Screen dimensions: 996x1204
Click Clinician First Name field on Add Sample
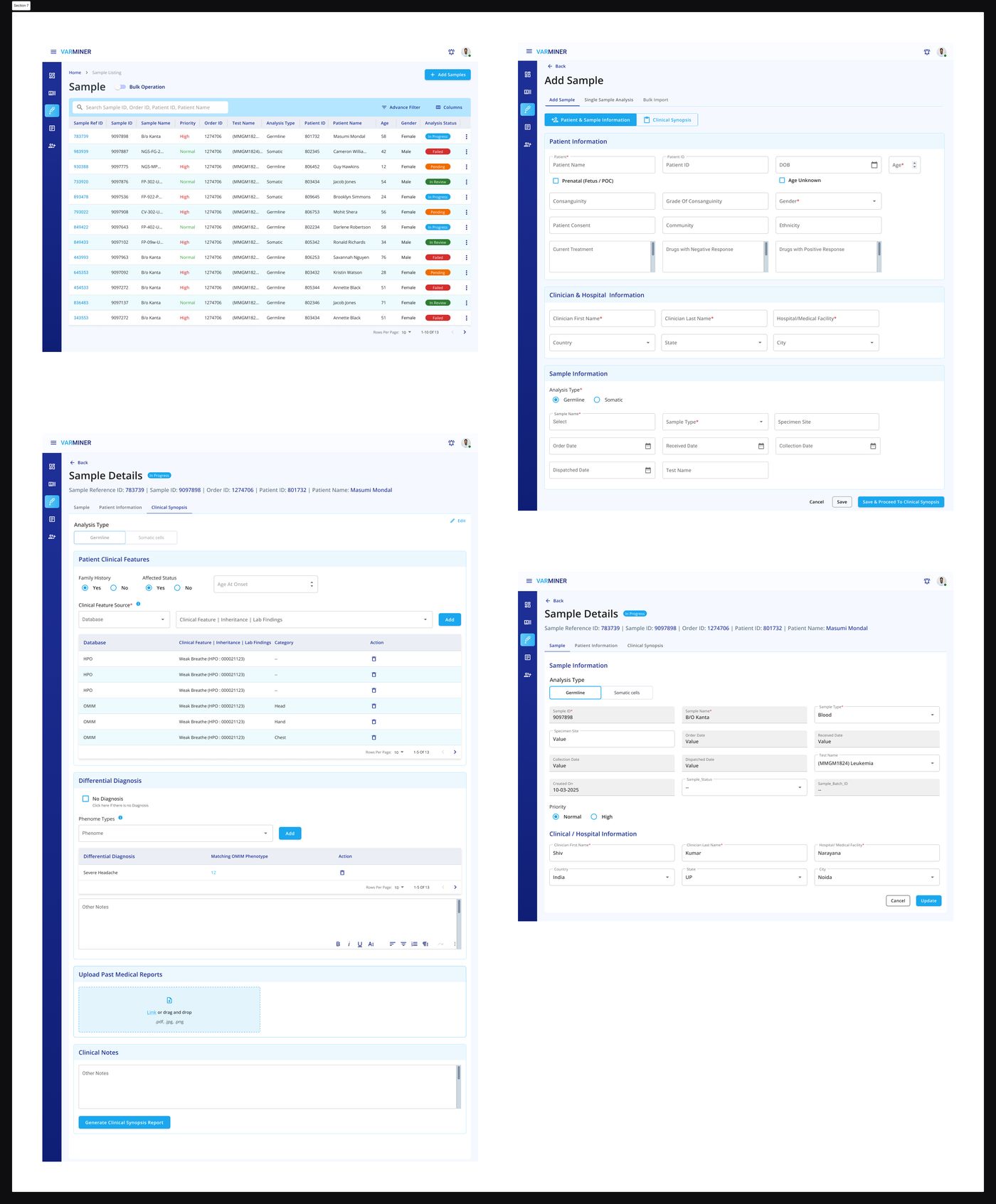[x=602, y=319]
